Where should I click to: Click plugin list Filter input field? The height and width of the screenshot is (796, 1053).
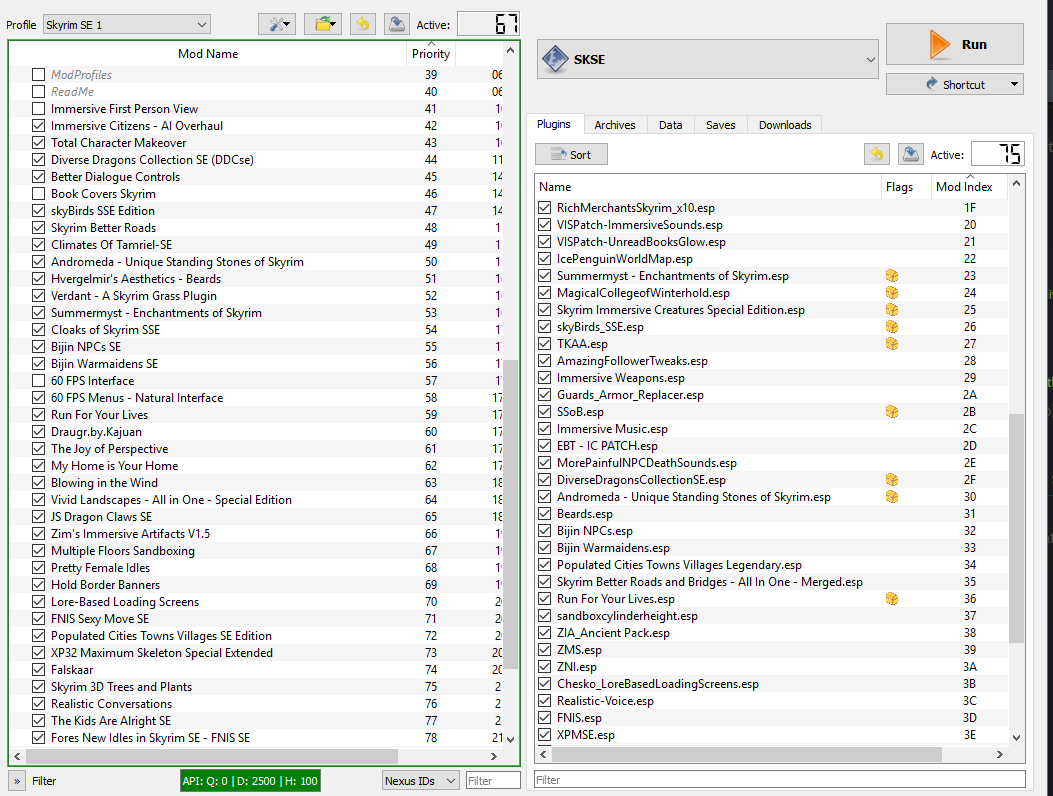tap(779, 779)
